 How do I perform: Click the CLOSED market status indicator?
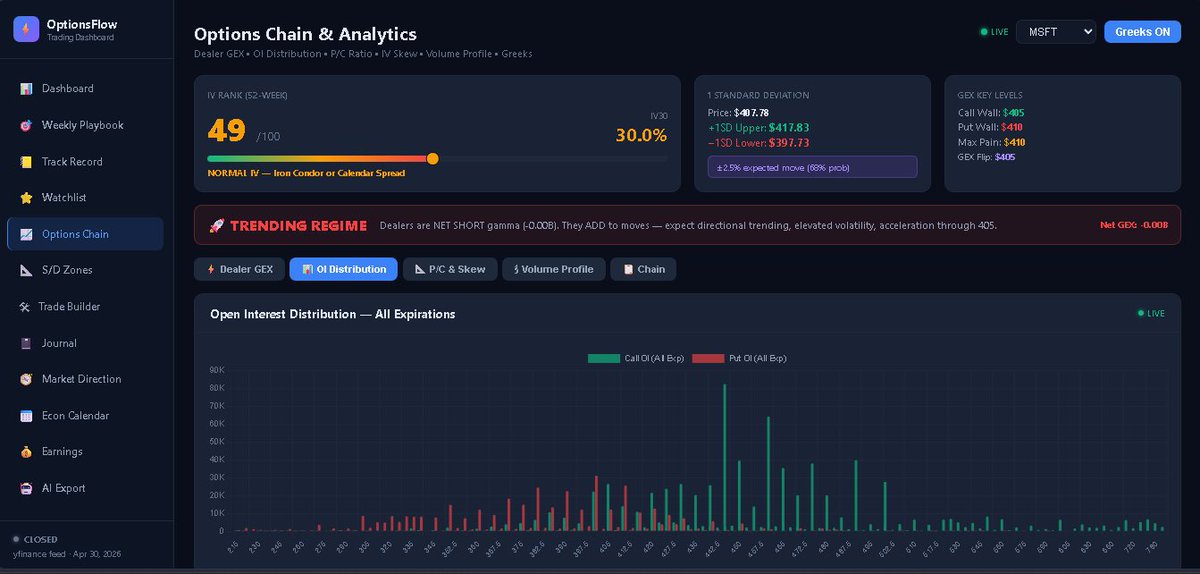35,539
